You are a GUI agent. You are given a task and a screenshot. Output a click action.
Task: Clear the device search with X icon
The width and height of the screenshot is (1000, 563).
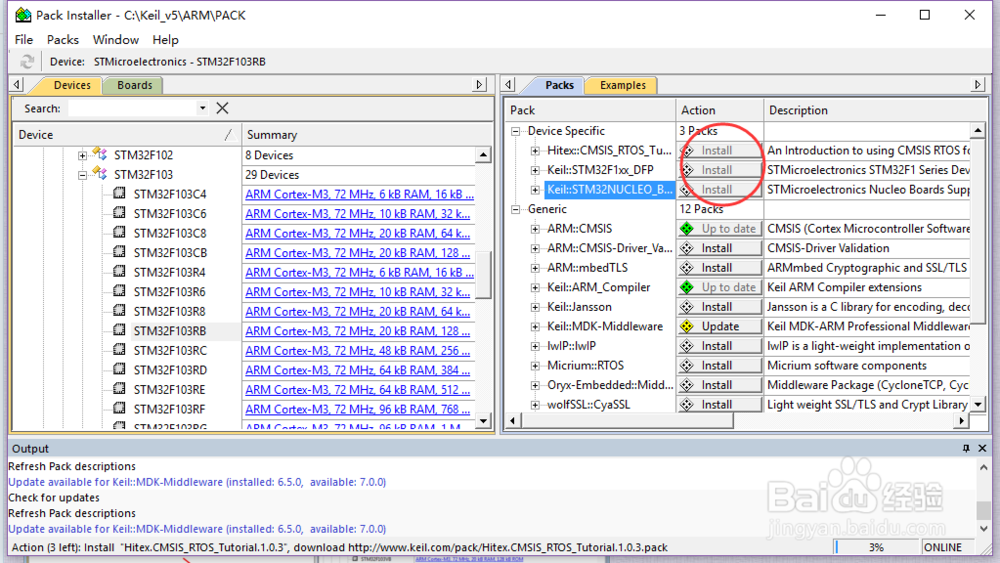[x=222, y=108]
